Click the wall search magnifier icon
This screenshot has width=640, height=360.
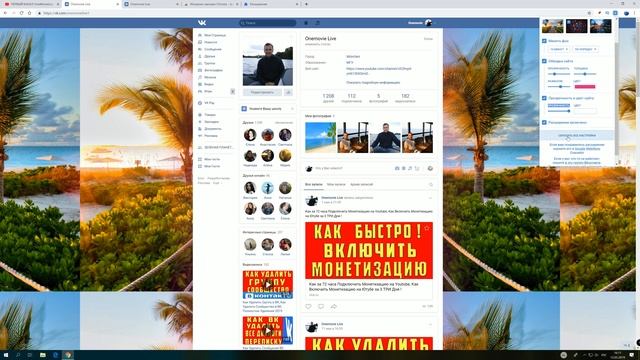coord(431,184)
